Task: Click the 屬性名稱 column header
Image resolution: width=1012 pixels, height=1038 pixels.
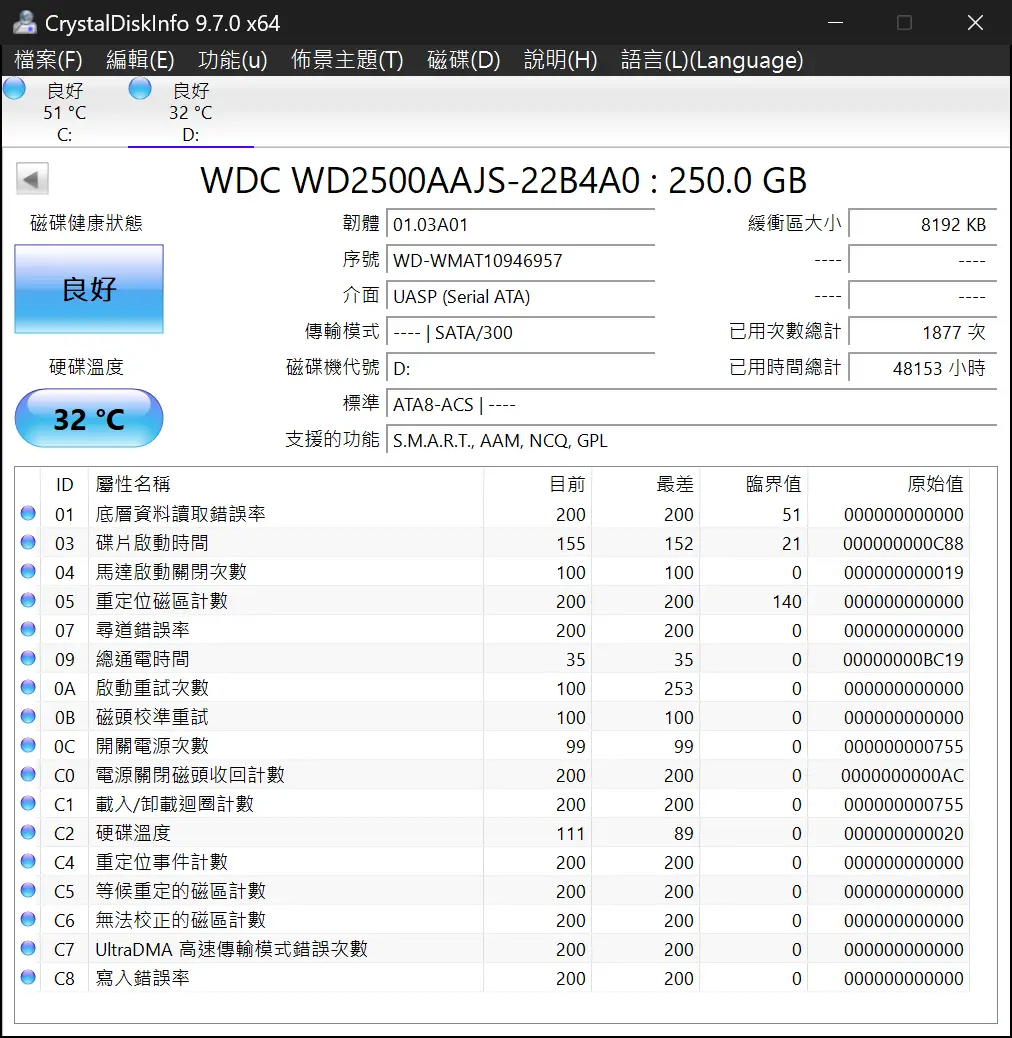Action: [286, 484]
